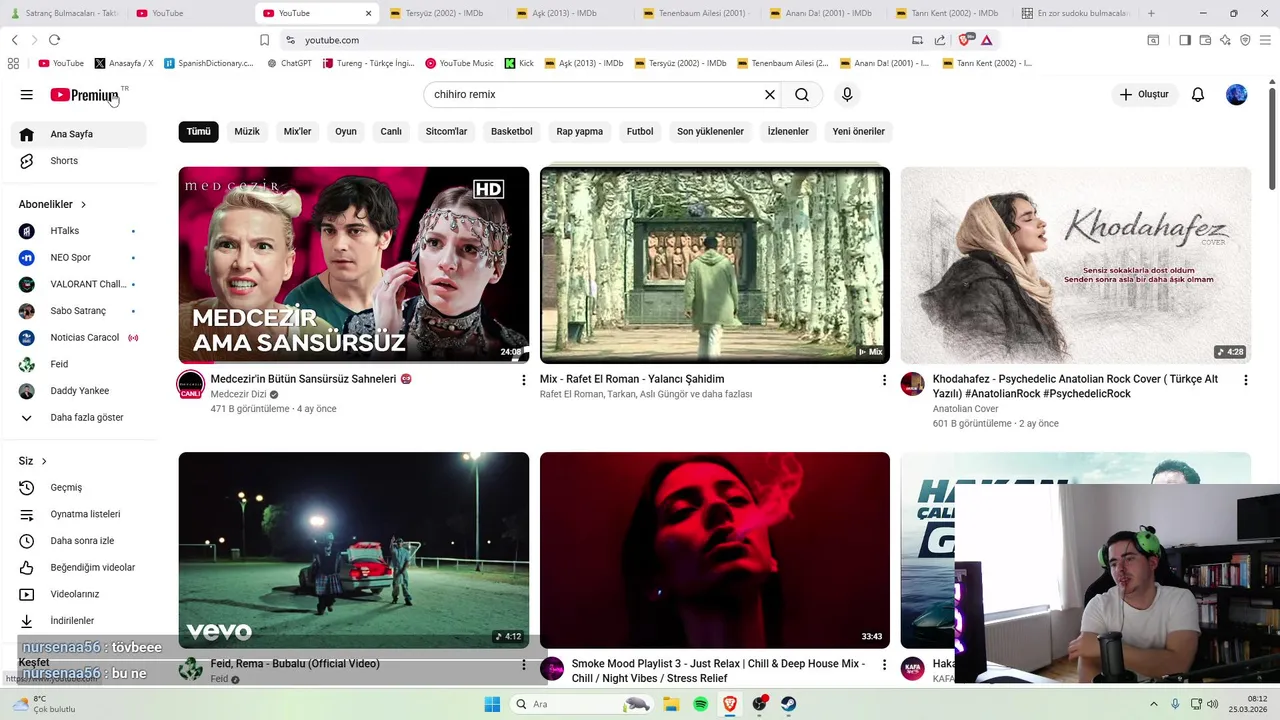Play the Medcezir Ama Sansürsüz thumbnail
The image size is (1280, 720).
click(x=354, y=265)
